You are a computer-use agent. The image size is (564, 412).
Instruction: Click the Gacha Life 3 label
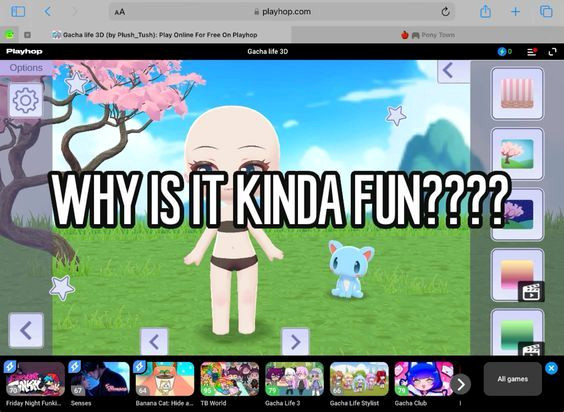282,403
